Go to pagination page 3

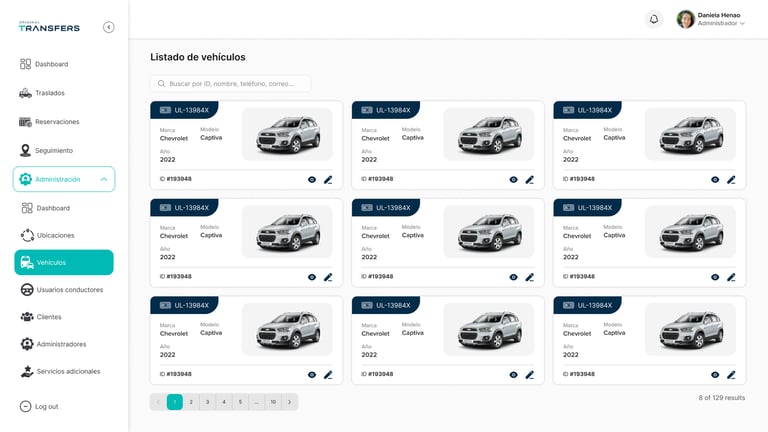click(x=208, y=402)
